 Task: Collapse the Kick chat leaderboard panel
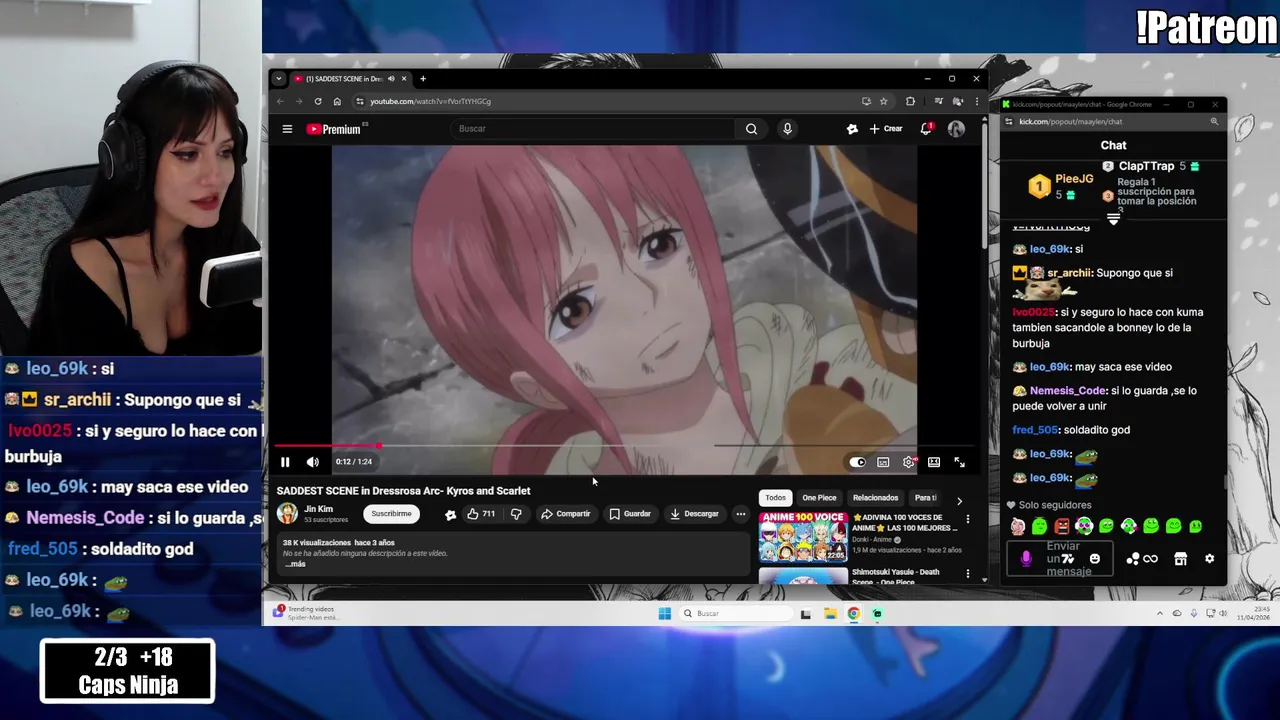[1113, 219]
